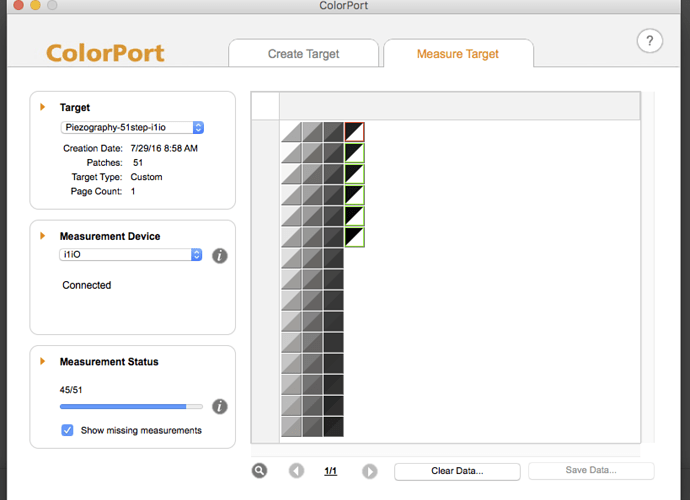Click the Measurement Status info icon

point(220,406)
